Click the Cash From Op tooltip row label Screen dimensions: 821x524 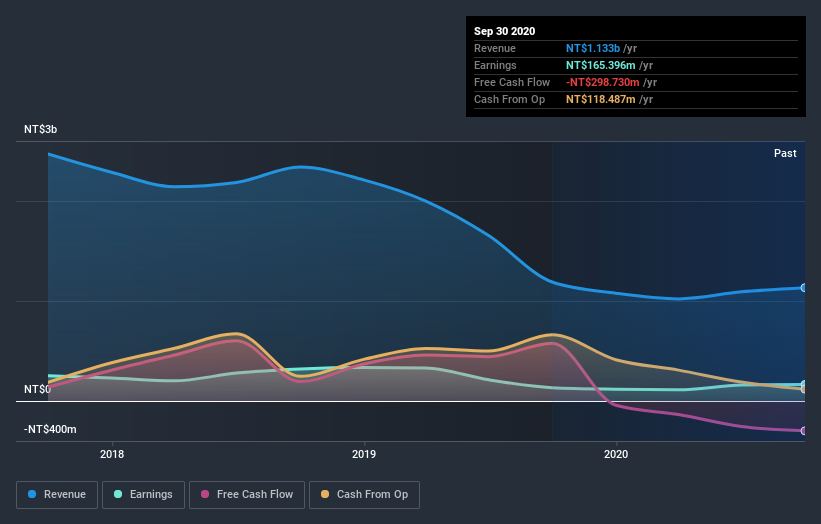tap(509, 99)
